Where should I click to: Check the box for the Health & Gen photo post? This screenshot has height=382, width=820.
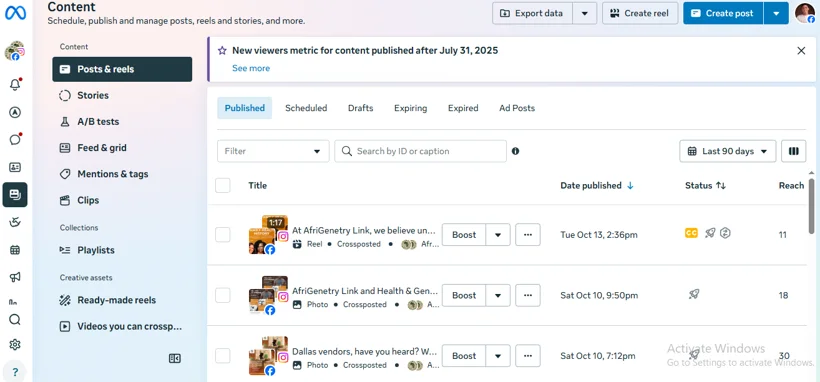point(223,295)
